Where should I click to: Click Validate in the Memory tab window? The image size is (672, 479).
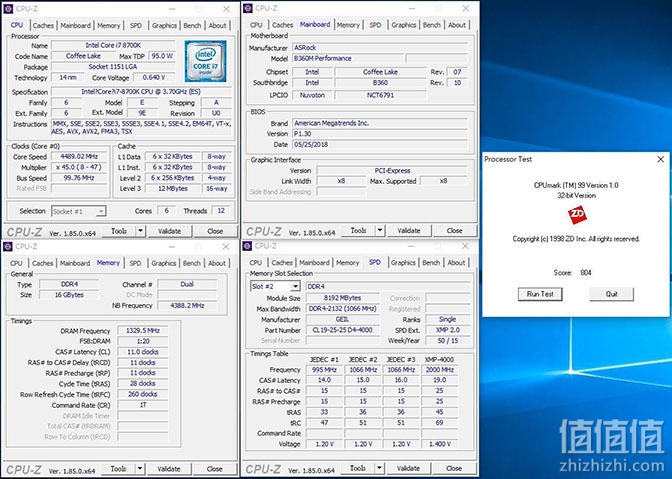point(169,469)
